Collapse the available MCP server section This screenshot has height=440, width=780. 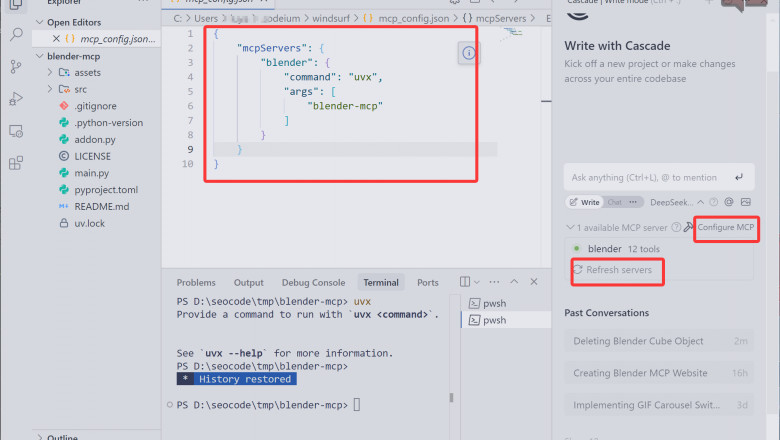tap(570, 227)
